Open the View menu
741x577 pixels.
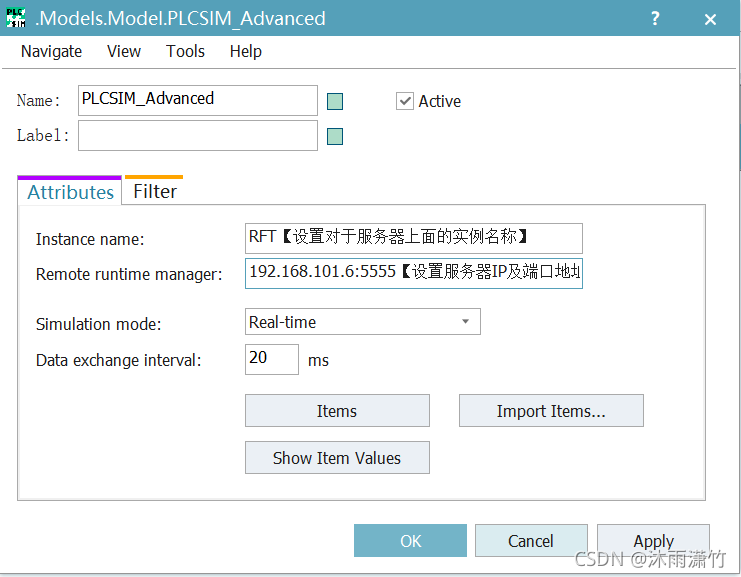[x=124, y=52]
